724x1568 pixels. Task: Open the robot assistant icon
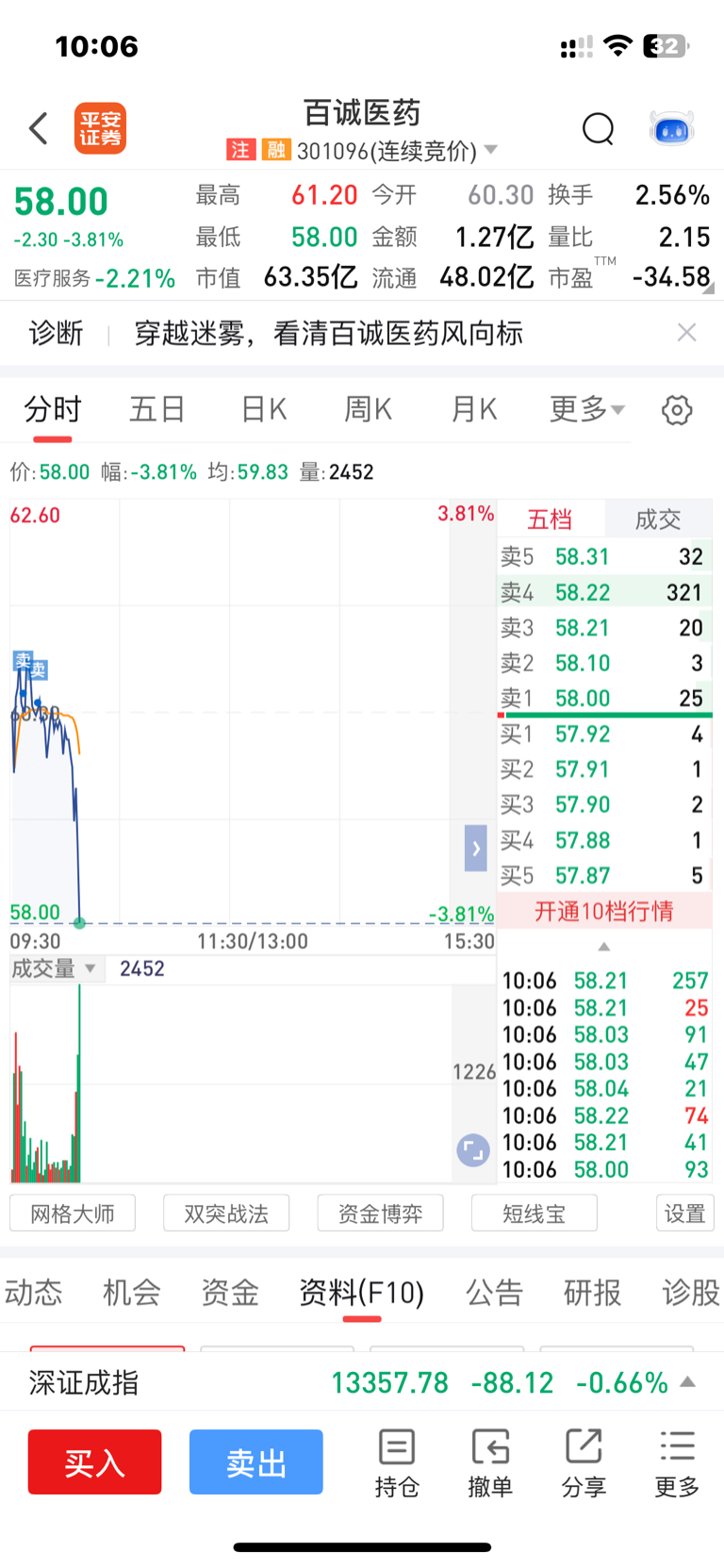click(672, 128)
